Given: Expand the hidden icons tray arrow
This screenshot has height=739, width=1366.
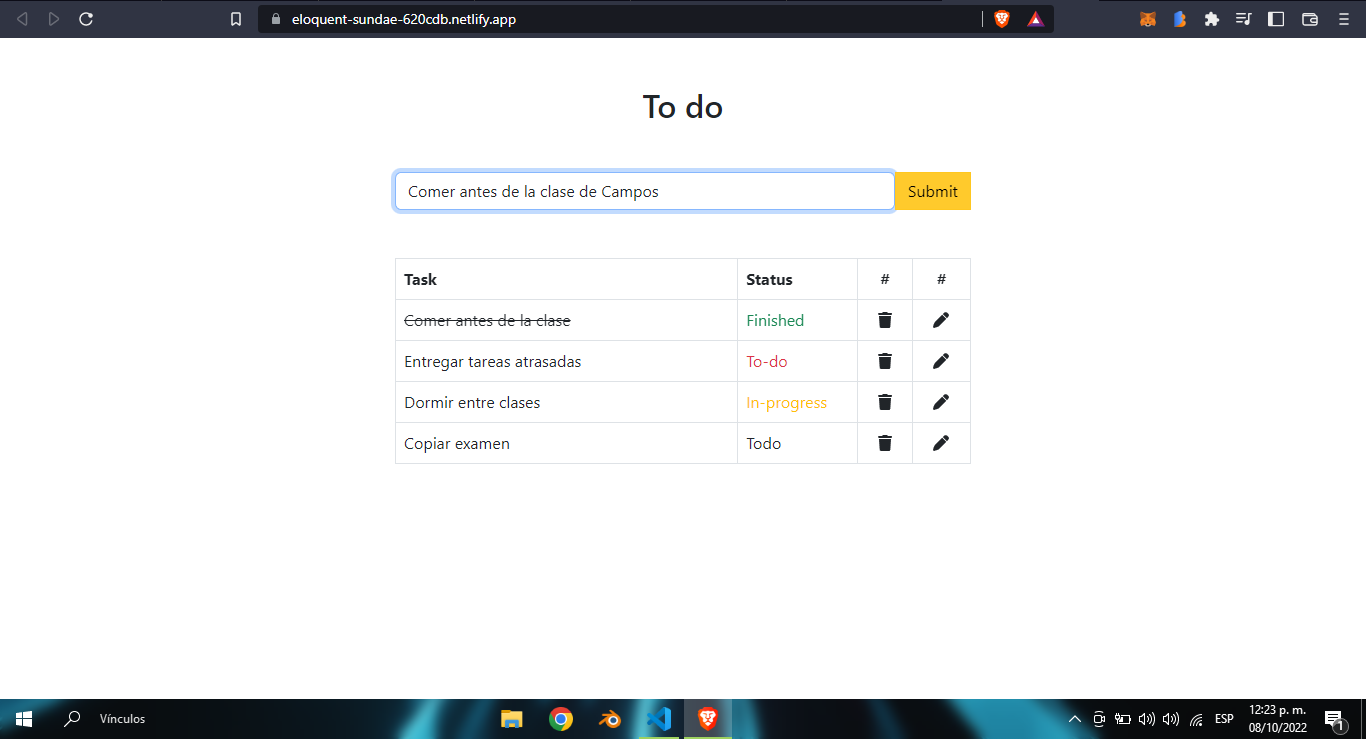Looking at the screenshot, I should 1074,718.
